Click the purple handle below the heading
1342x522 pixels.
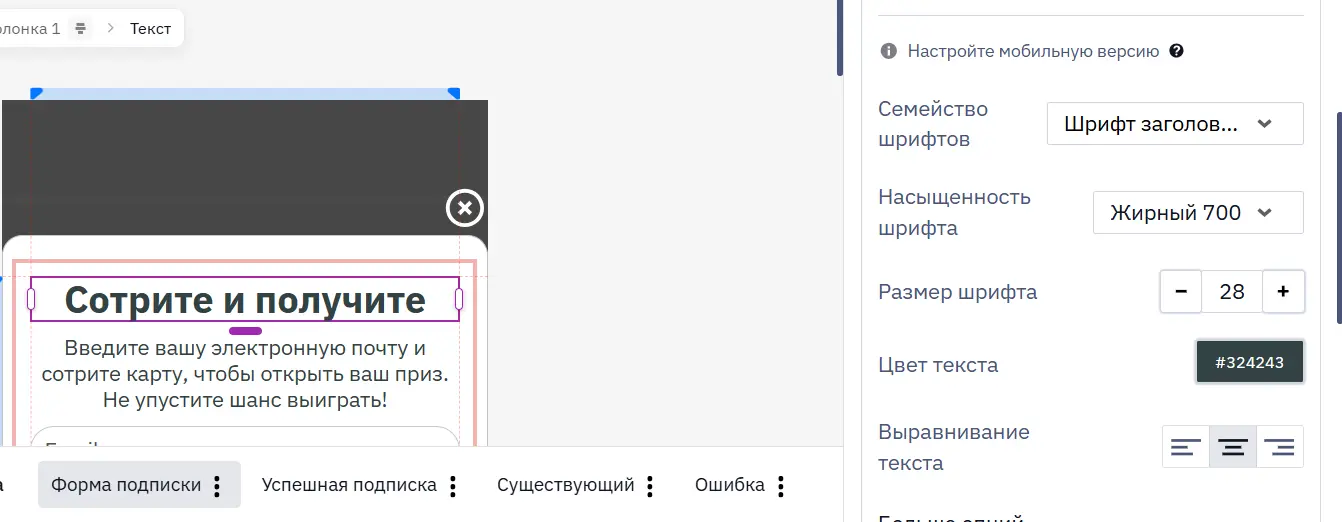(x=245, y=330)
